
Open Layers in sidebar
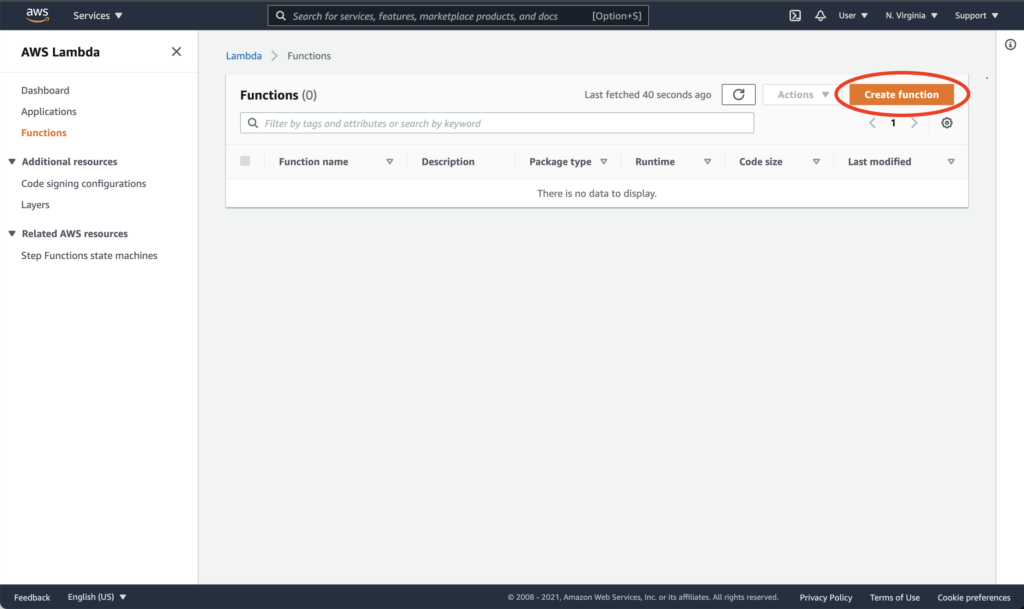click(x=35, y=205)
